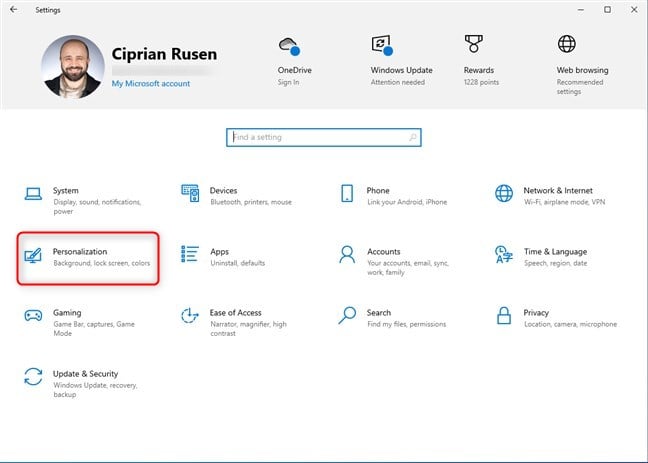This screenshot has height=463, width=648.
Task: Open System settings title
Action: tap(66, 191)
